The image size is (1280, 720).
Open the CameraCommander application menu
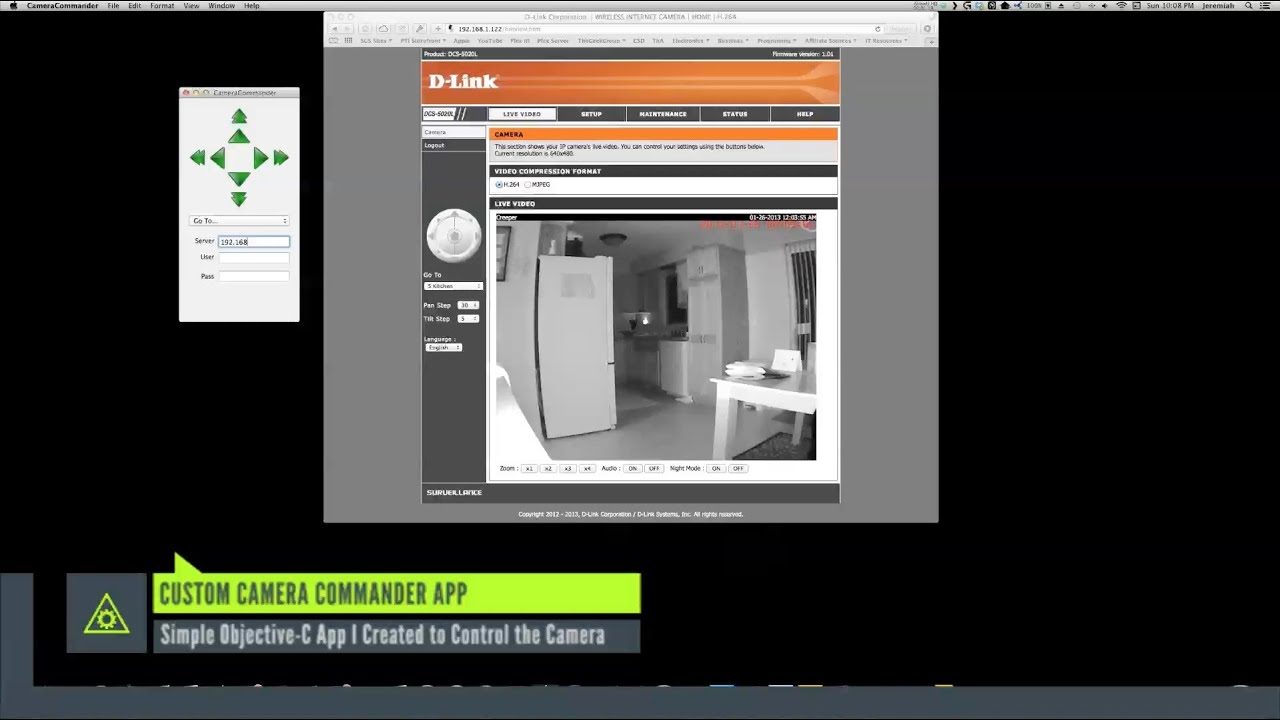tap(63, 5)
